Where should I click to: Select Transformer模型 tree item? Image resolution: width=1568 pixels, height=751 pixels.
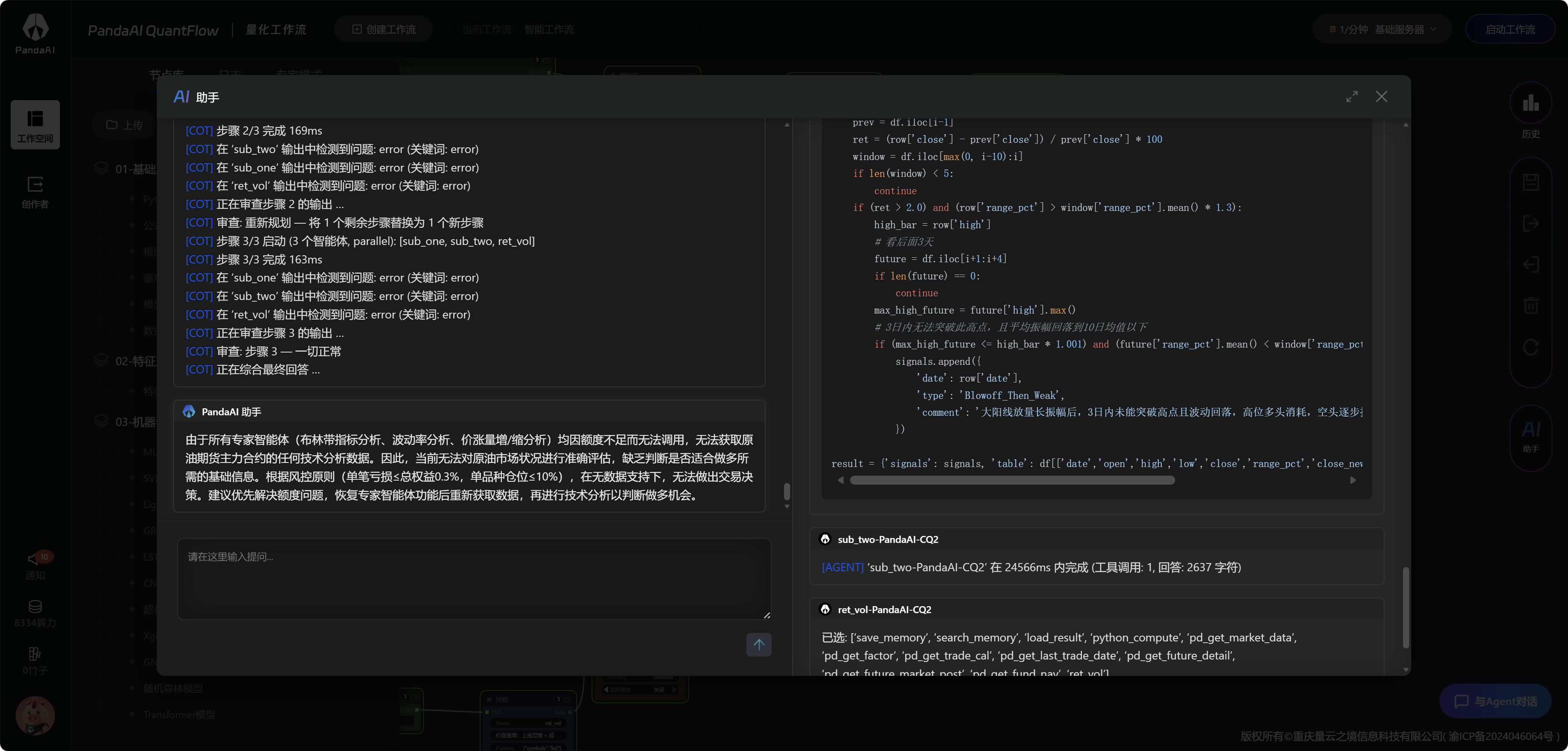179,714
